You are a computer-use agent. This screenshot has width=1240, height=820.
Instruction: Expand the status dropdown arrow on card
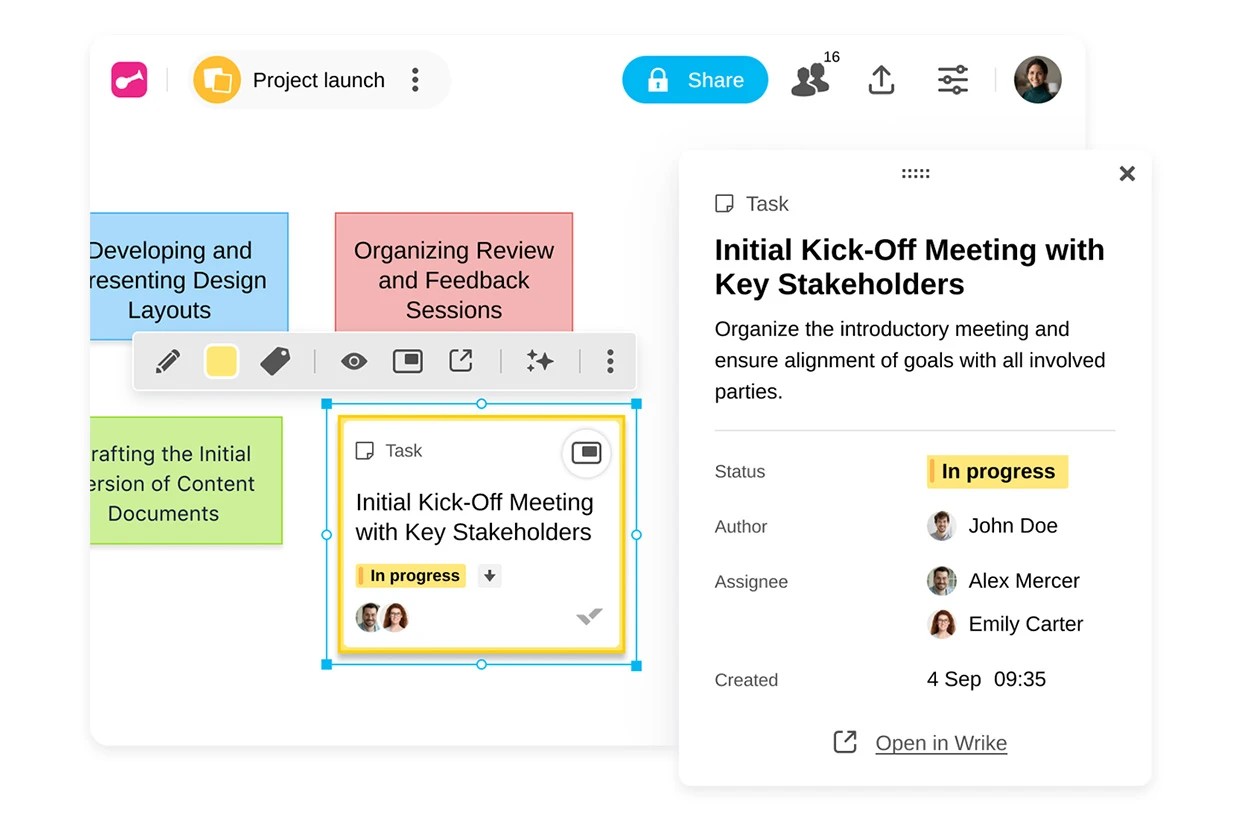coord(489,576)
